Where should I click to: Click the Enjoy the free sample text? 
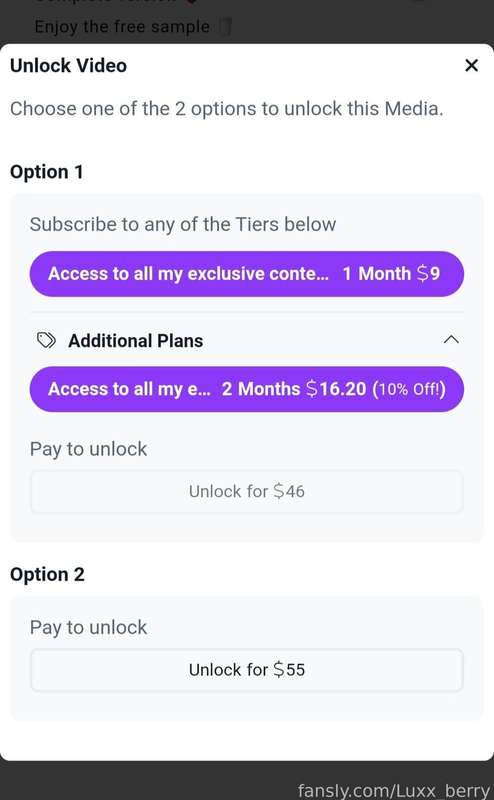[x=122, y=27]
